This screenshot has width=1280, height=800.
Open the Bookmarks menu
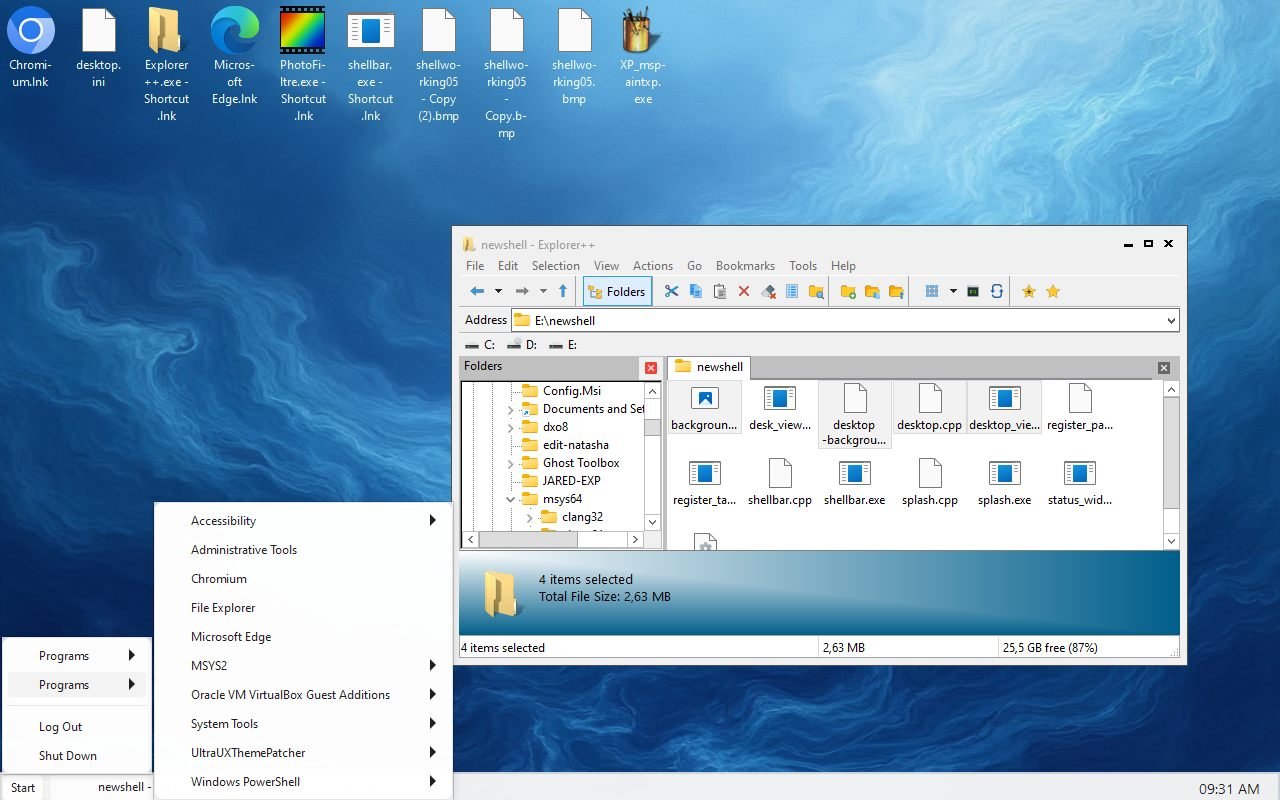(x=745, y=265)
